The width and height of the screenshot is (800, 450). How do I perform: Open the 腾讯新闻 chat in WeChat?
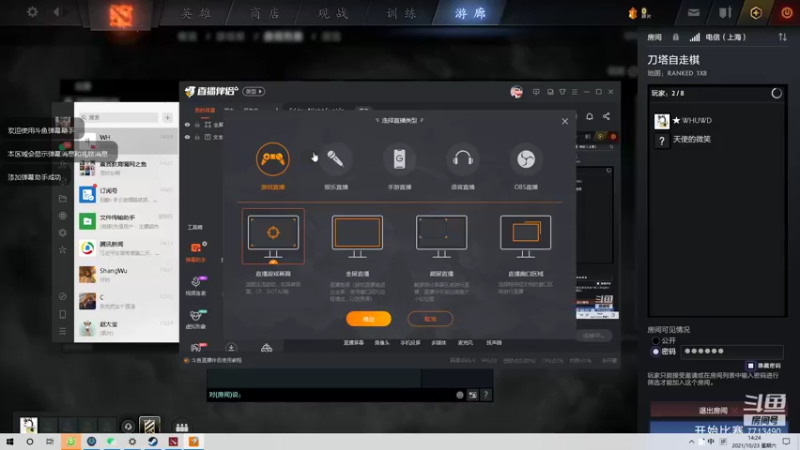pos(127,248)
